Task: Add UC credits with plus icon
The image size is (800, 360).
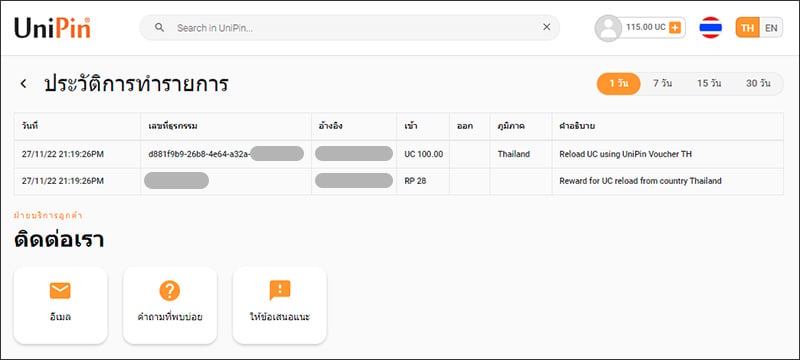Action: (674, 28)
